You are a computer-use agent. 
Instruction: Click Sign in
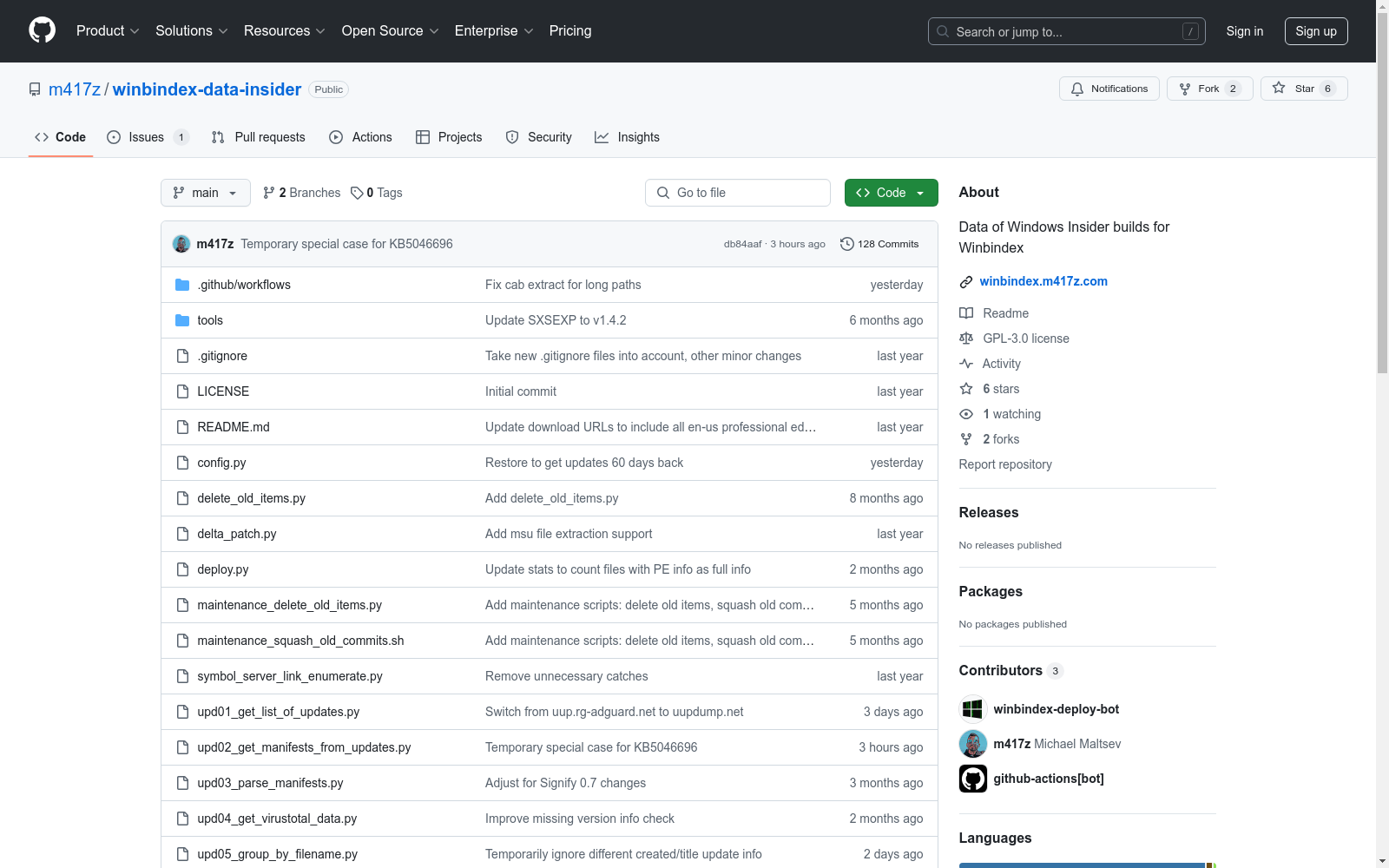(x=1245, y=31)
